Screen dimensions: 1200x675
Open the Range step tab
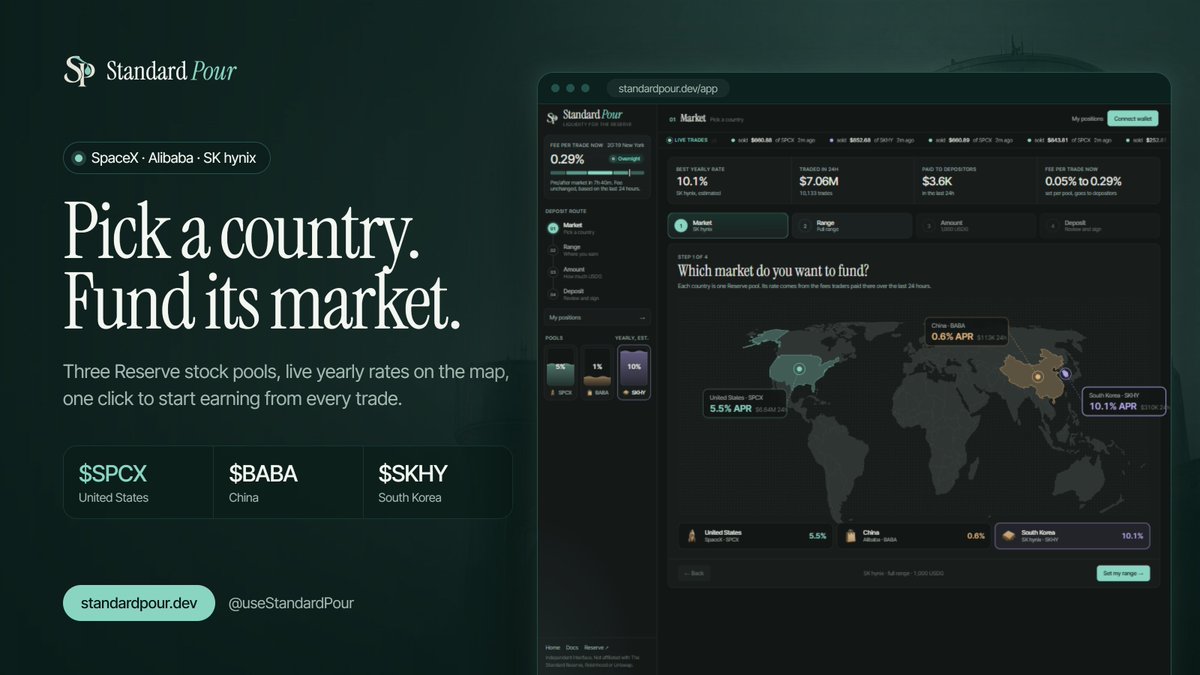(x=852, y=226)
